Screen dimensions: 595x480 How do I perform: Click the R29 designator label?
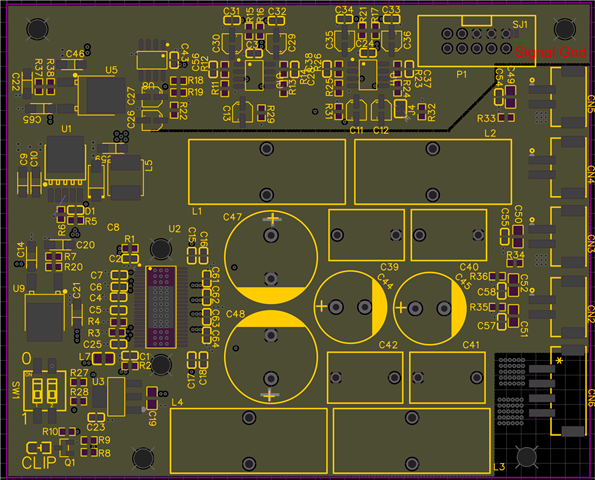pyautogui.click(x=271, y=114)
